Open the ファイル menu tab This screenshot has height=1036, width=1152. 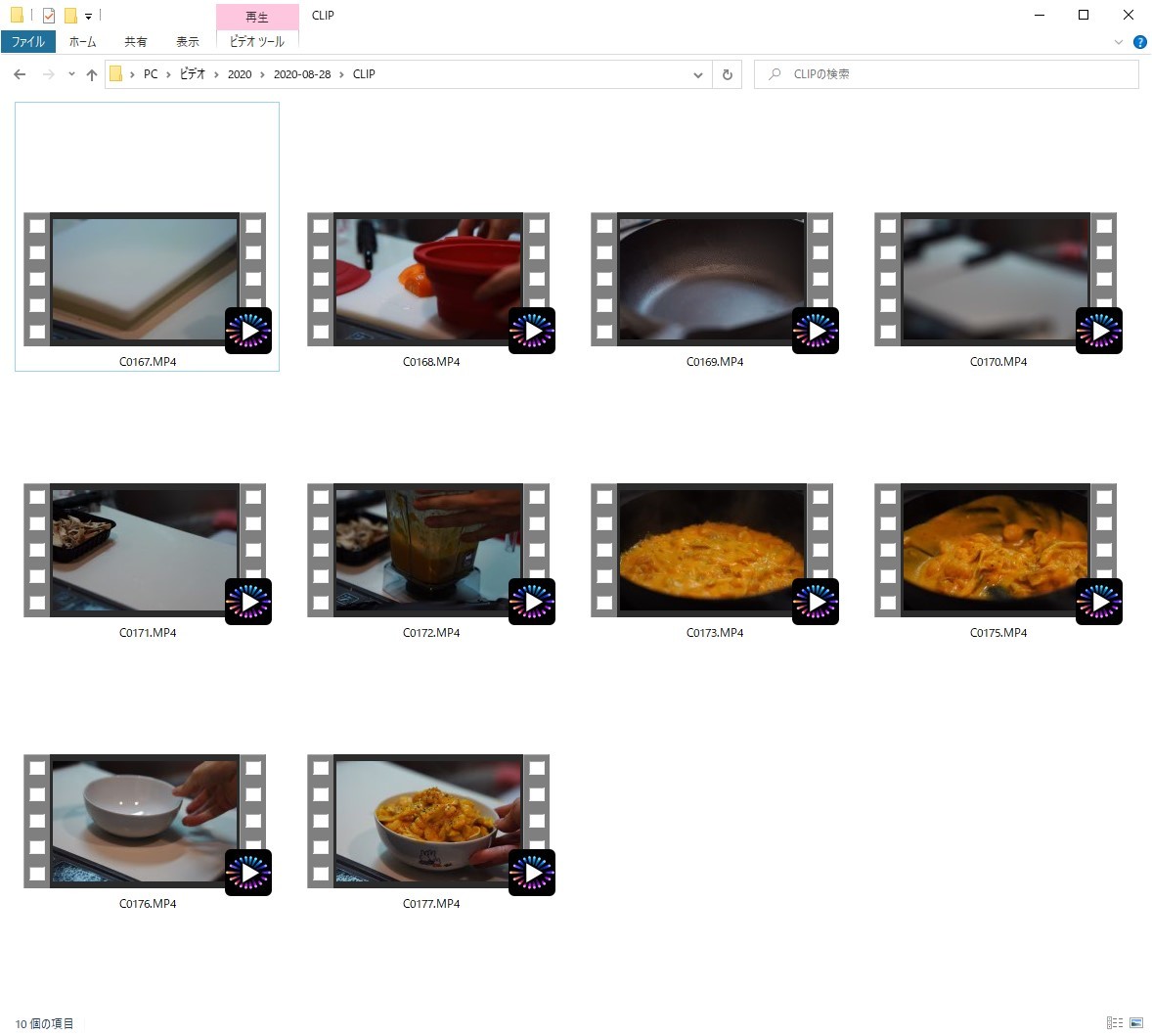28,41
